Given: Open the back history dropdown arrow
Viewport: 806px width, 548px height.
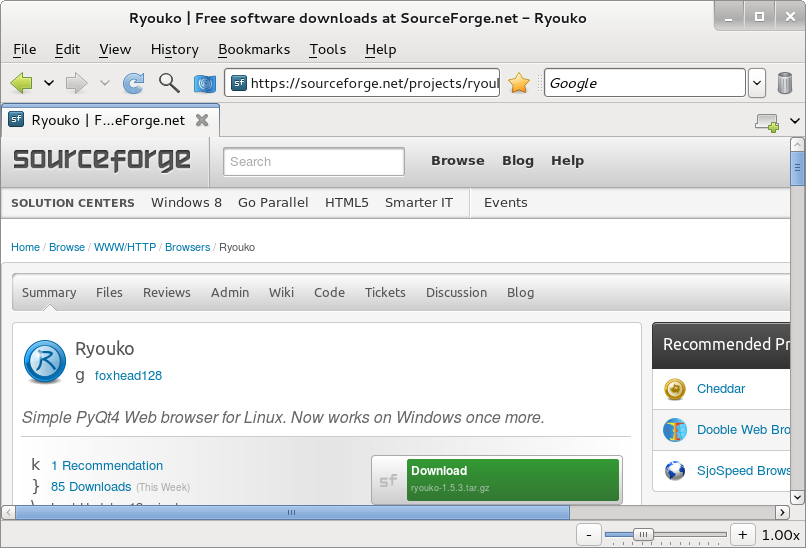Looking at the screenshot, I should (x=49, y=83).
